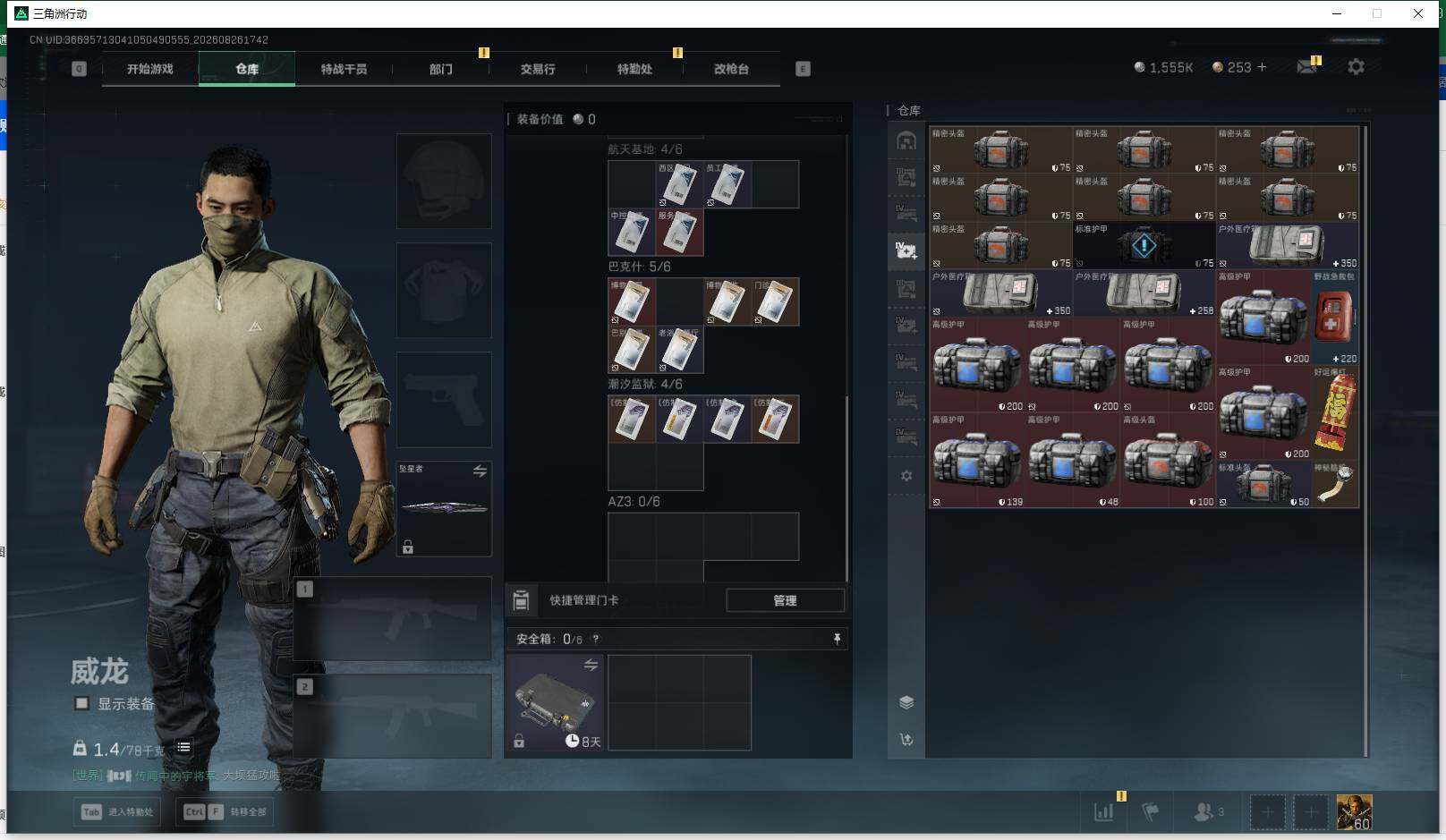This screenshot has width=1446, height=840.
Task: Select the first warehouse sidebar category icon
Action: pyautogui.click(x=906, y=141)
